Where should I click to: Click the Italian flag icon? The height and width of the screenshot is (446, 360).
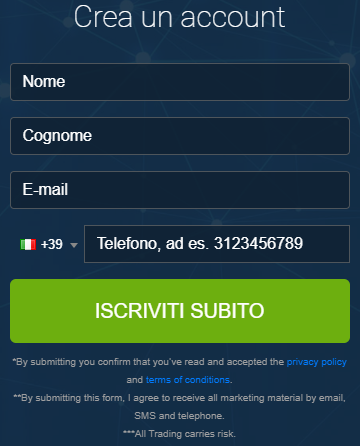[28, 244]
